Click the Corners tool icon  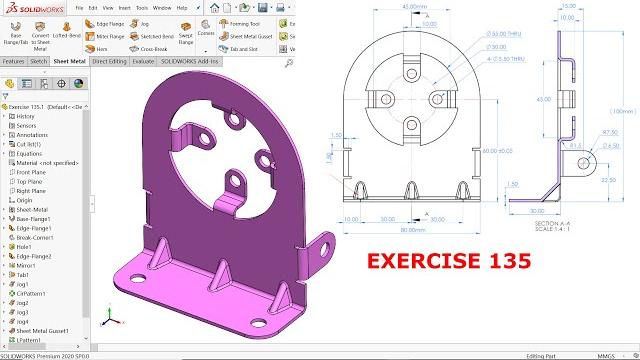pos(206,24)
